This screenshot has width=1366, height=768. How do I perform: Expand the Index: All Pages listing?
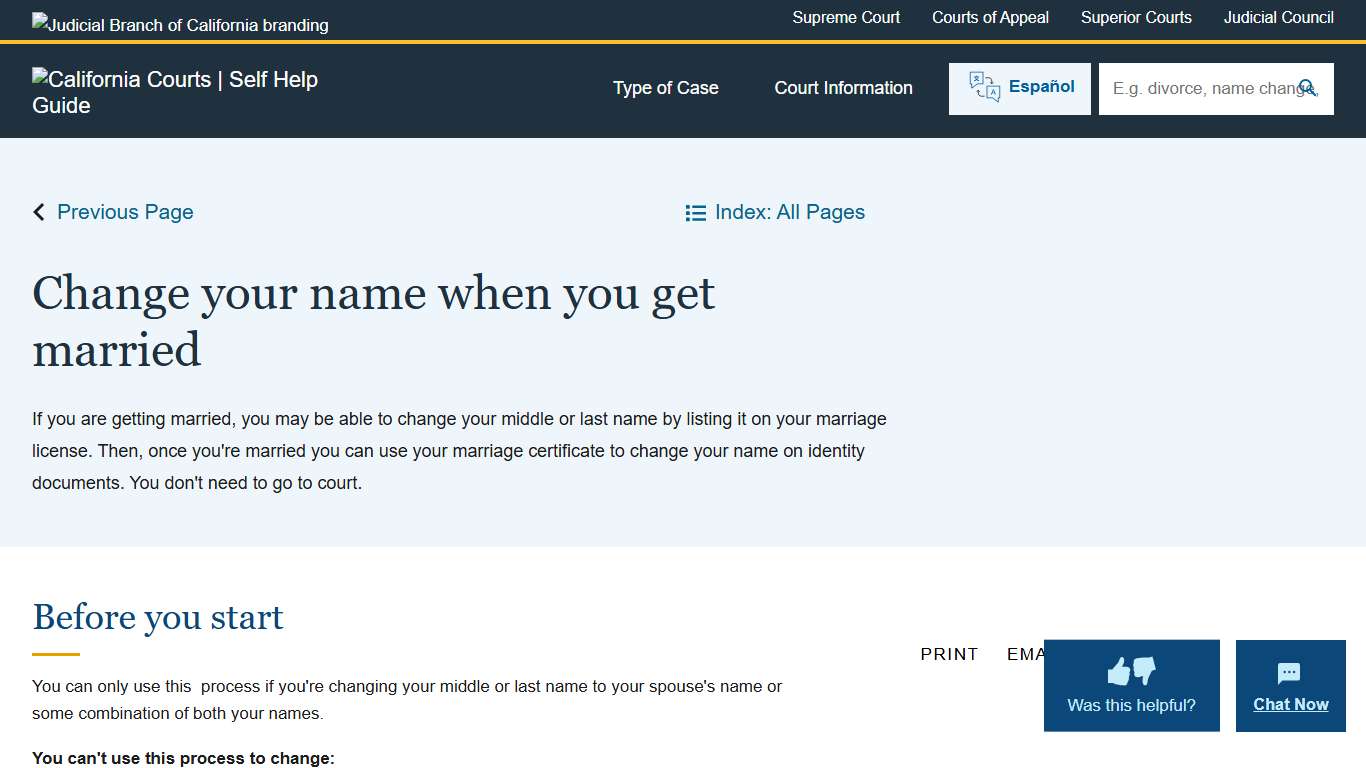coord(789,212)
